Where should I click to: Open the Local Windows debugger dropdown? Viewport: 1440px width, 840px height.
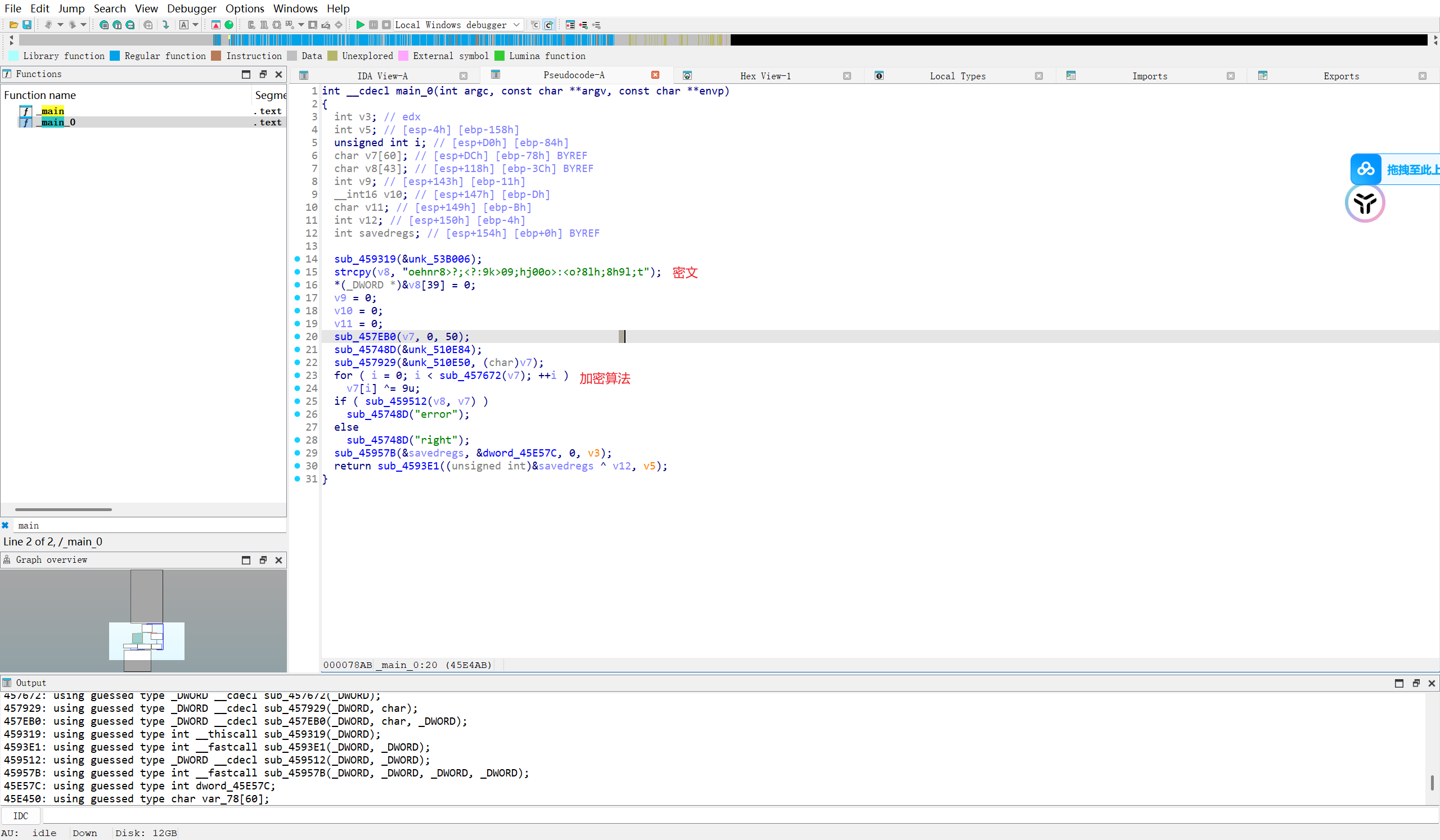coord(516,25)
